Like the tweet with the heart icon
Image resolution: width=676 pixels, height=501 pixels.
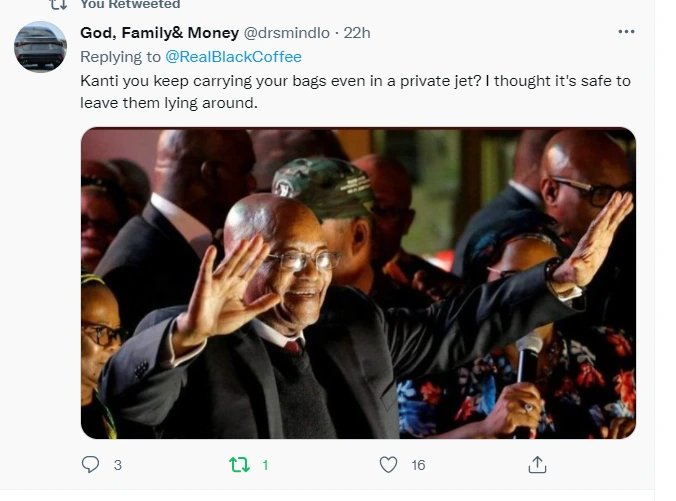pyautogui.click(x=388, y=465)
